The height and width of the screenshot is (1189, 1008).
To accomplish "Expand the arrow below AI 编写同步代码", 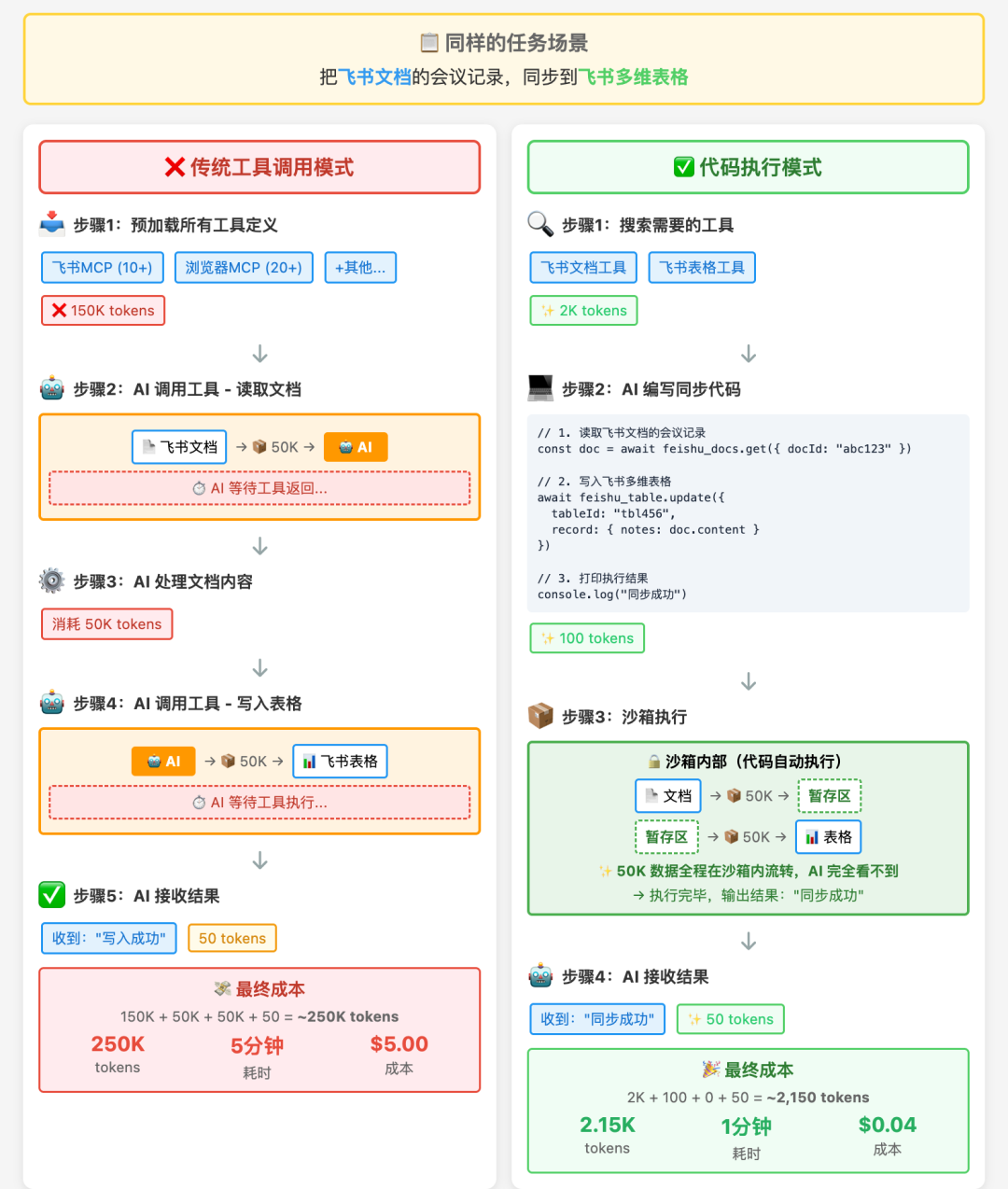I will tap(748, 681).
